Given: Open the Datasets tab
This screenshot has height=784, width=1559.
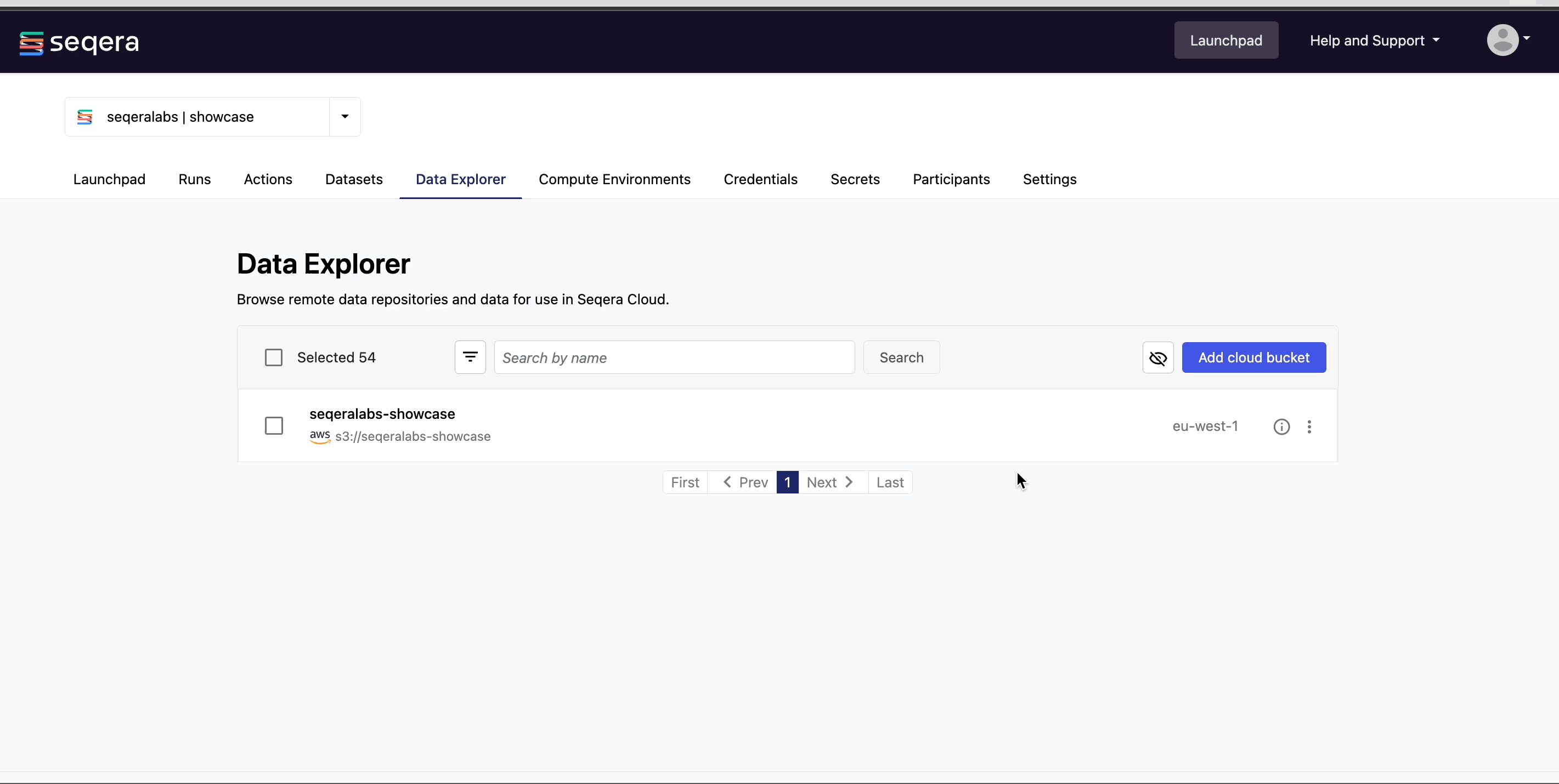Looking at the screenshot, I should [353, 179].
